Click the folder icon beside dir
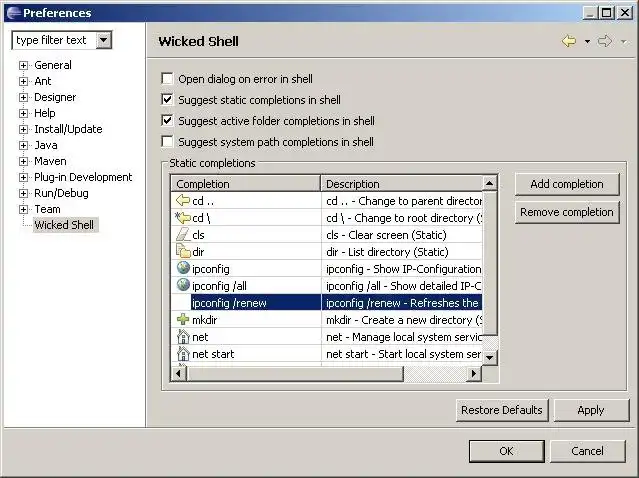Screen dimensions: 639x478 [x=183, y=251]
